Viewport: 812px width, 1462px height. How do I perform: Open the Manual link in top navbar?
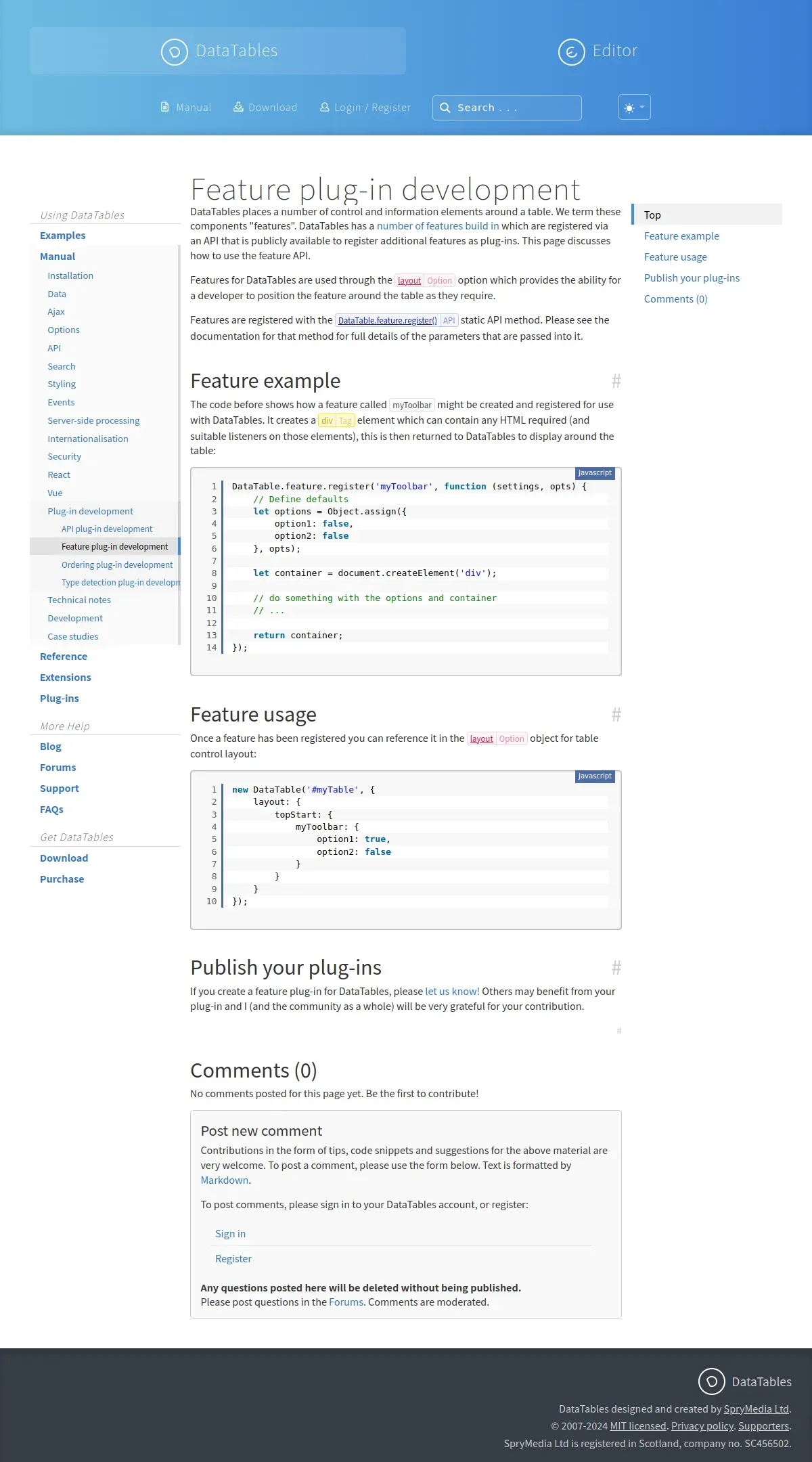click(x=186, y=108)
